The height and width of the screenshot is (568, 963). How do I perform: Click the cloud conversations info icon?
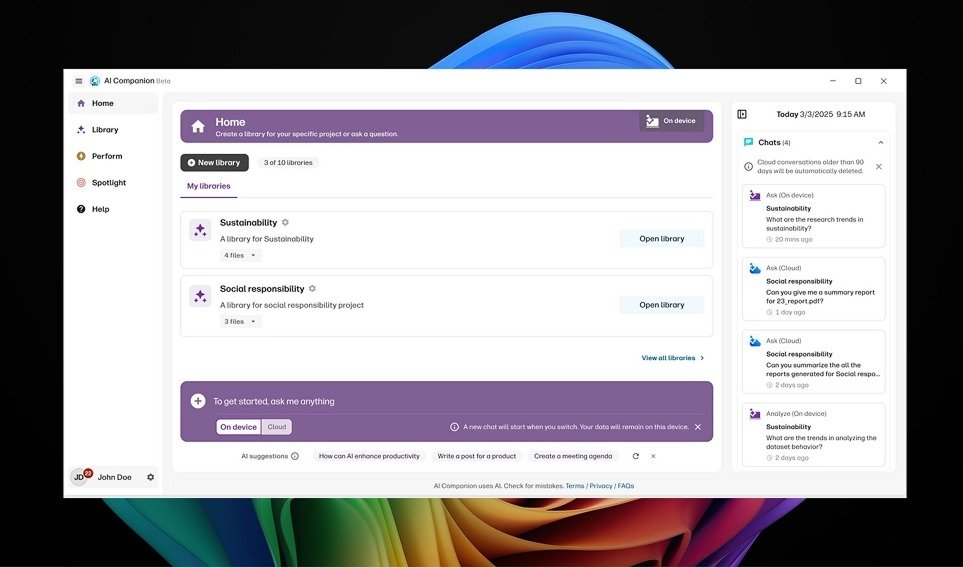pos(748,166)
